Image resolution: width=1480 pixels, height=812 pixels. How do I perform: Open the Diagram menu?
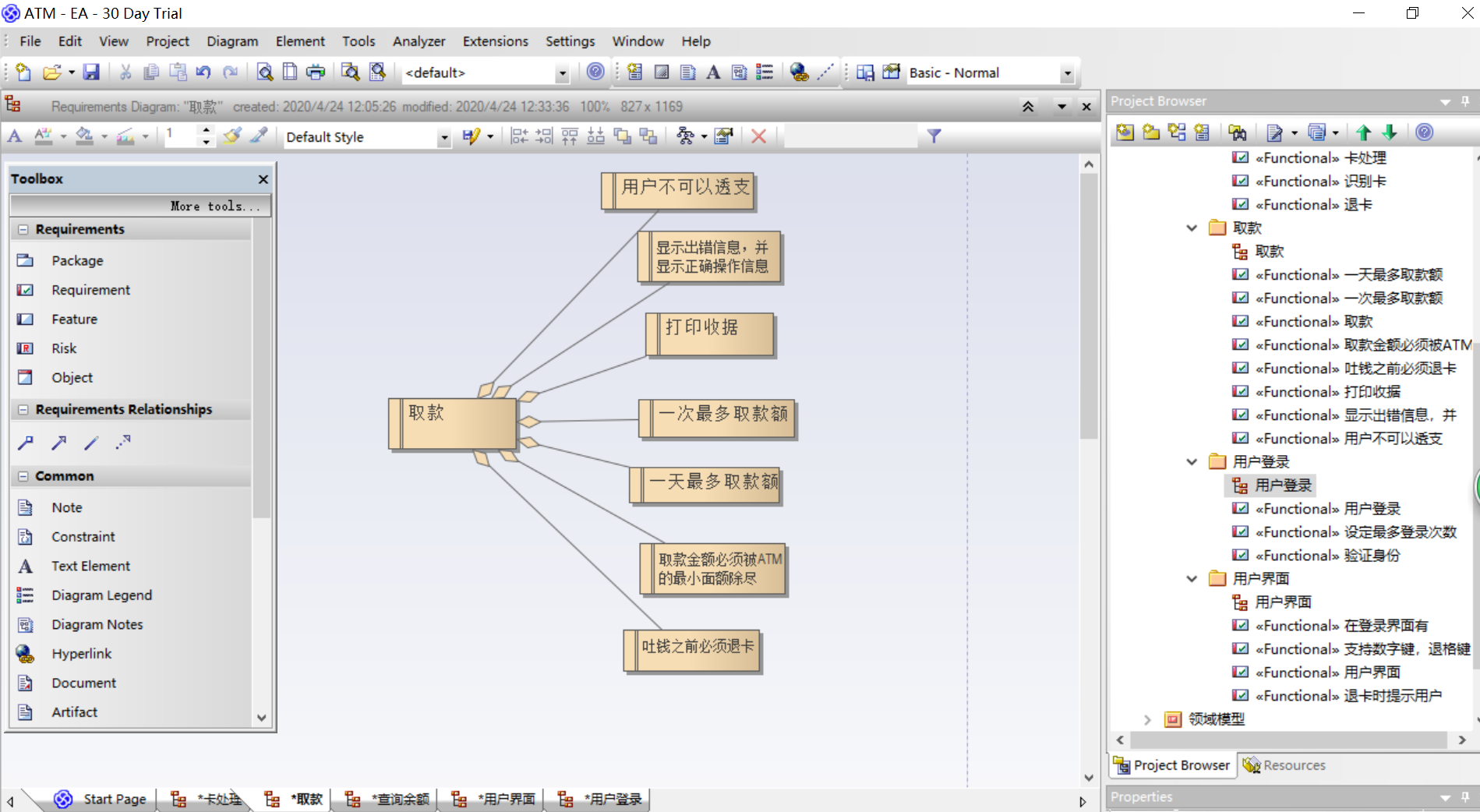(x=232, y=41)
